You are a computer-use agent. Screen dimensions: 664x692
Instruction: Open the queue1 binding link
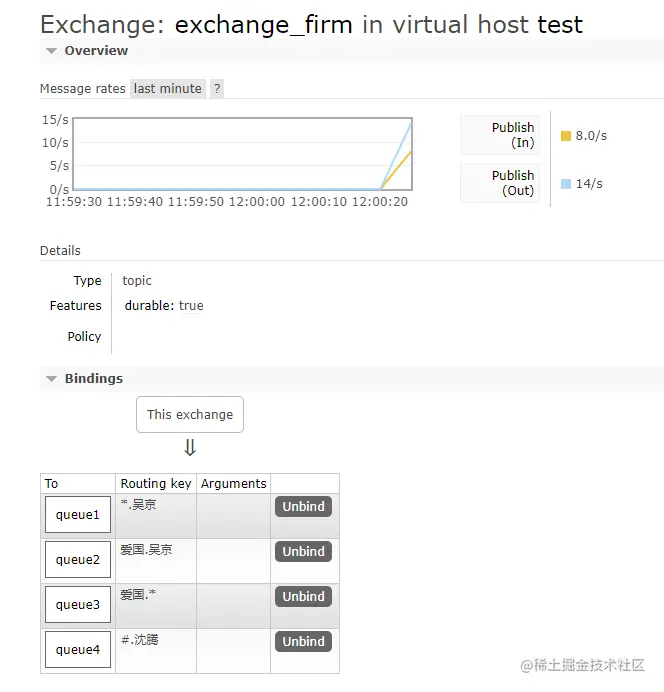click(x=78, y=515)
